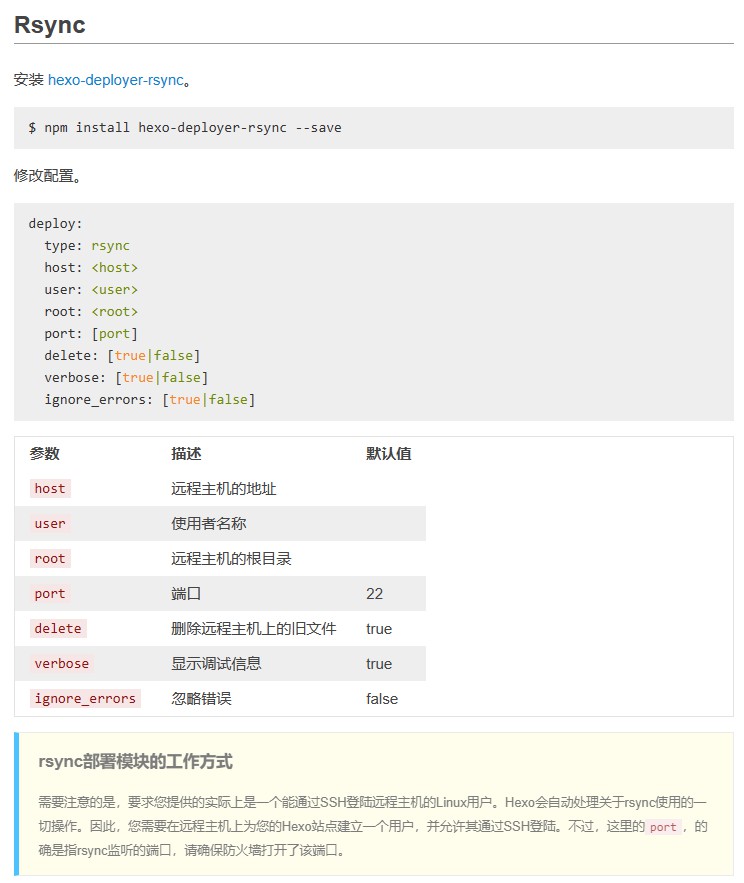Click the description 端口
This screenshot has height=883, width=744.
tap(186, 593)
